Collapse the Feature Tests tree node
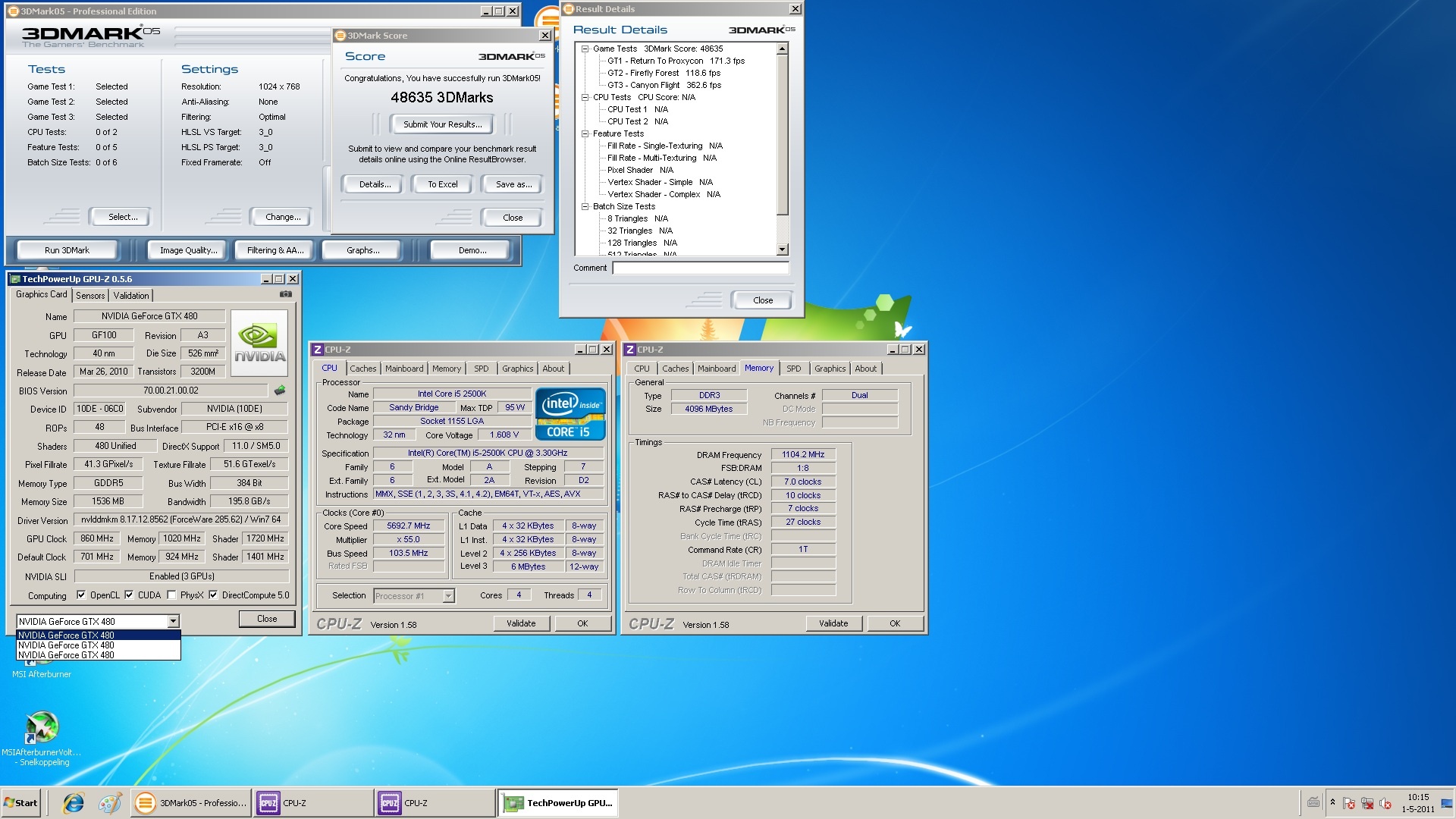 click(585, 133)
